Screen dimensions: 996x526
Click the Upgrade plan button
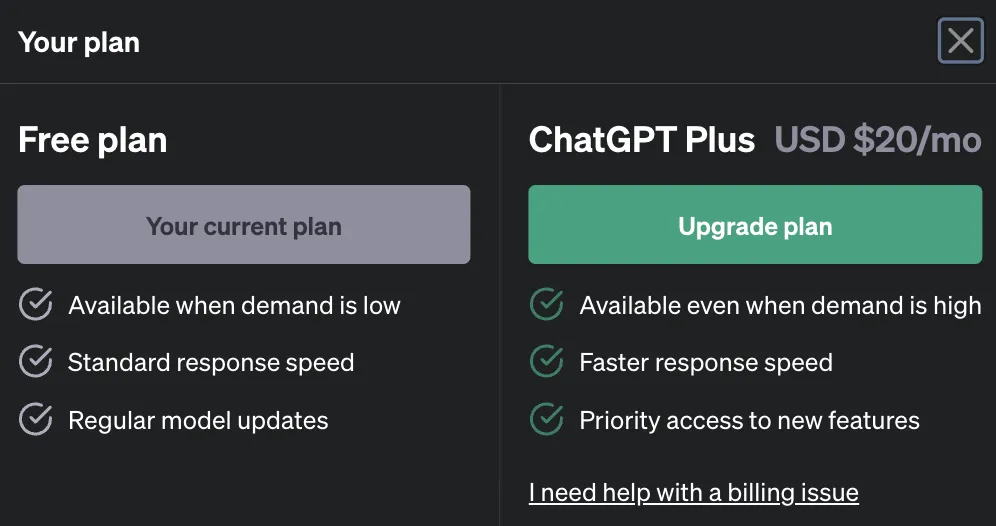click(755, 226)
